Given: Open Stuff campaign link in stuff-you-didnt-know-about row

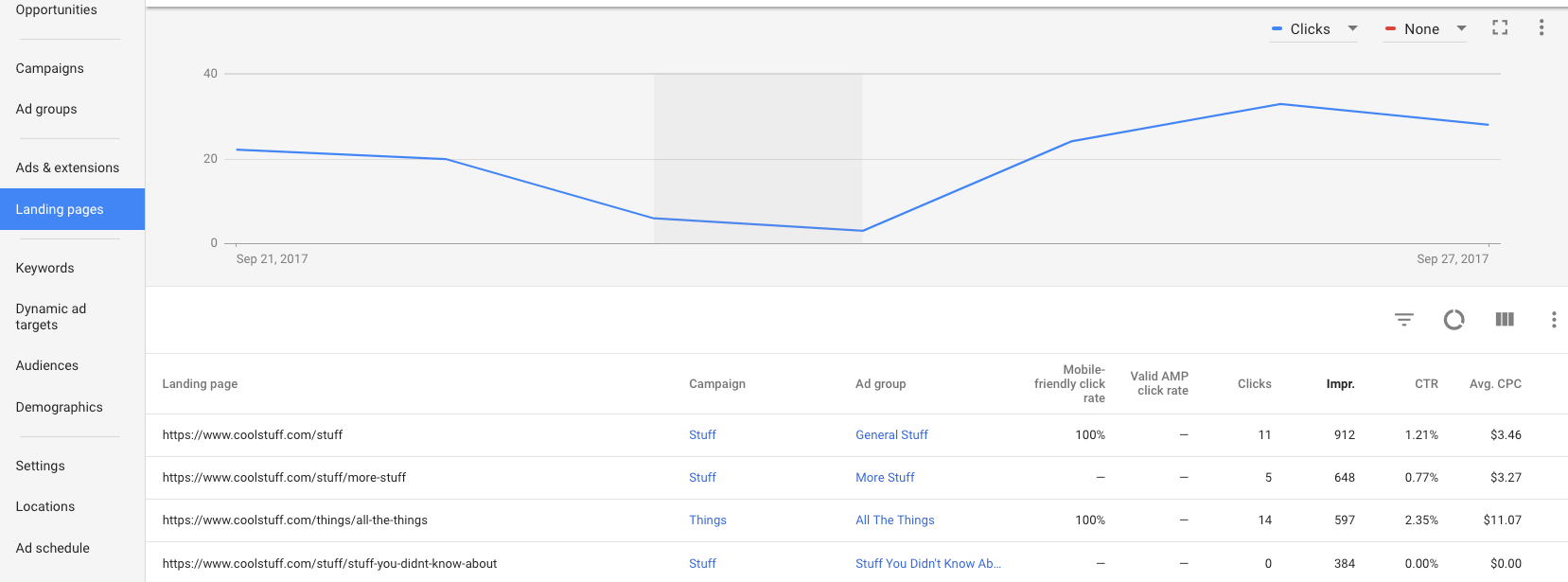Looking at the screenshot, I should [702, 564].
